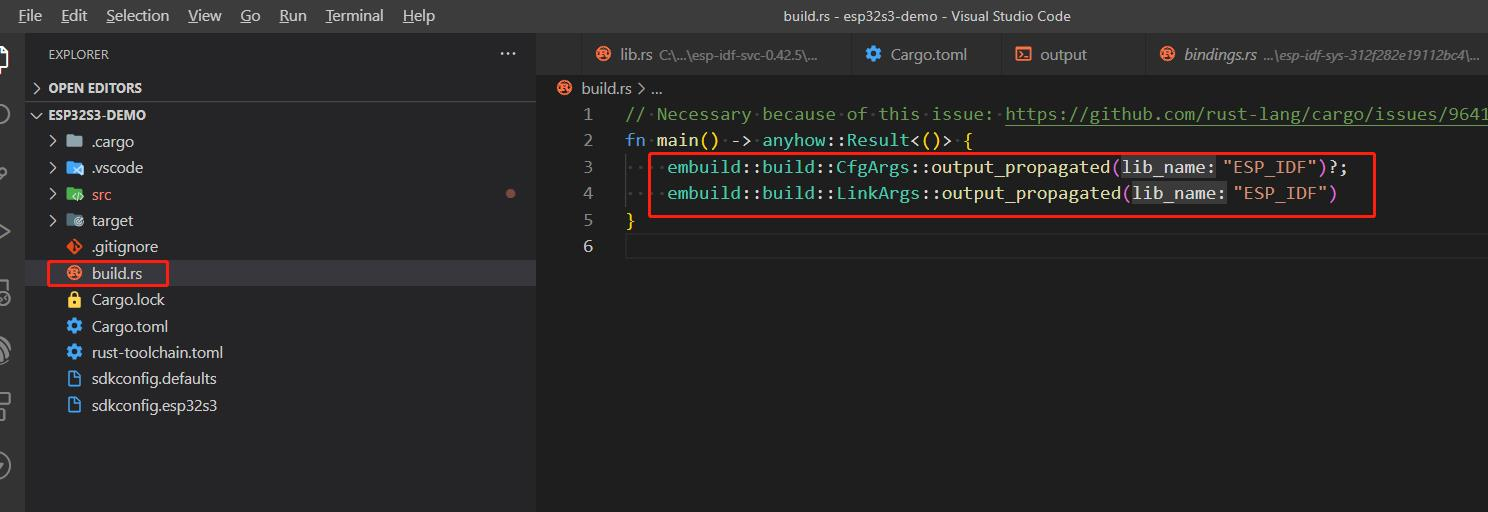This screenshot has height=512, width=1488.
Task: Click the Rust icon beside build.rs
Action: point(74,273)
